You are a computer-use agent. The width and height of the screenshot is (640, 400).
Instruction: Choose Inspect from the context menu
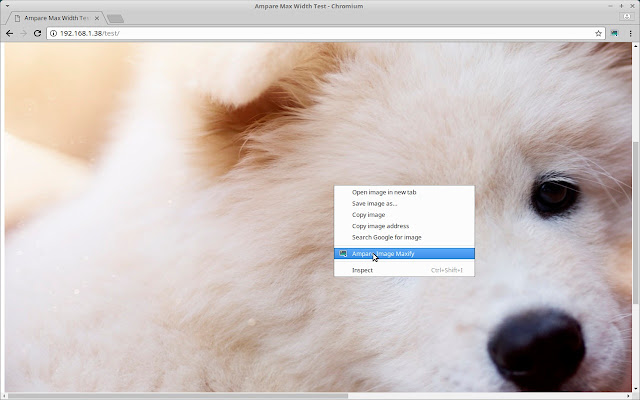[x=404, y=270]
